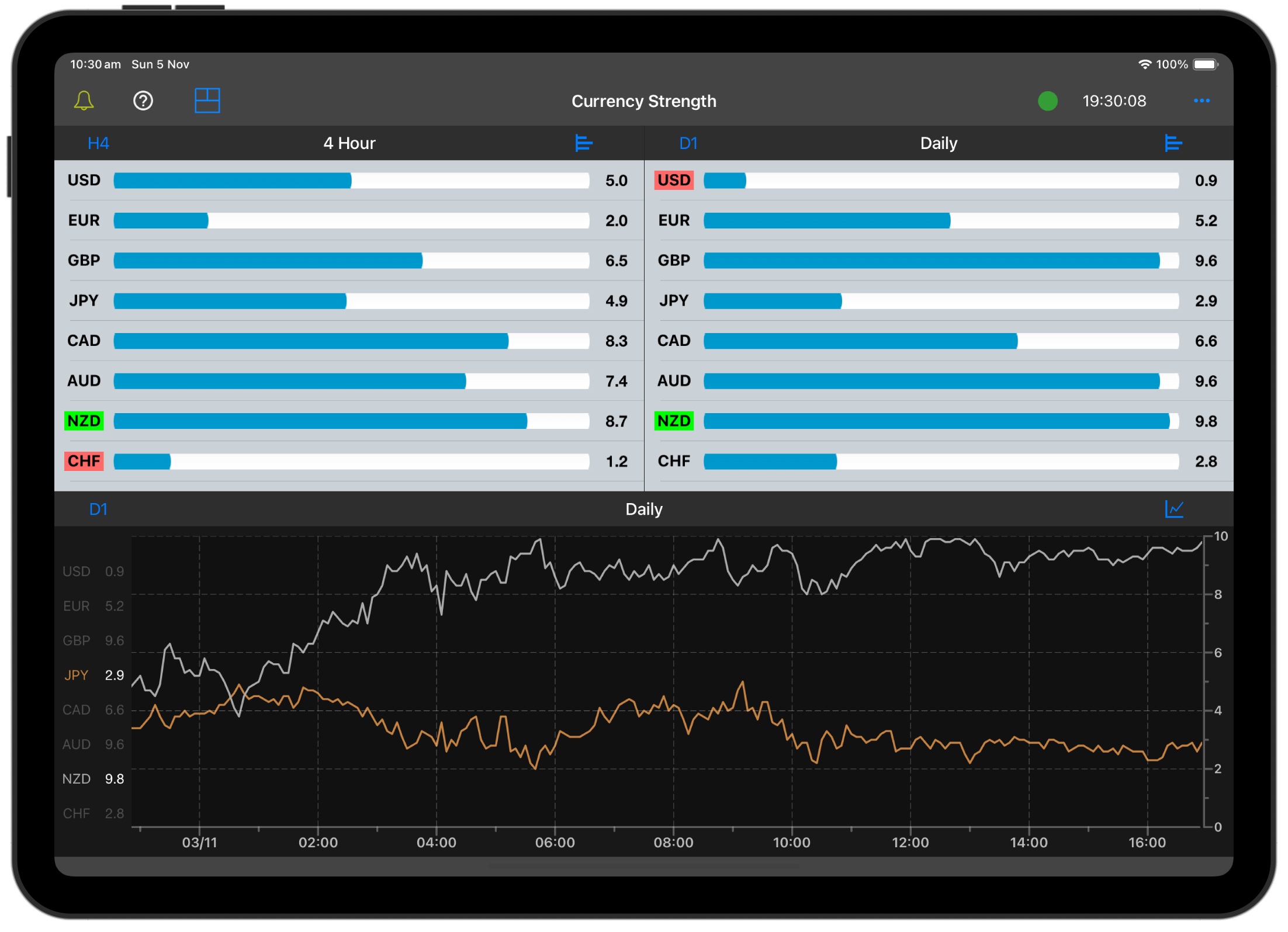Select red USD label in Daily panel
This screenshot has height=932, width=1288.
(x=674, y=180)
